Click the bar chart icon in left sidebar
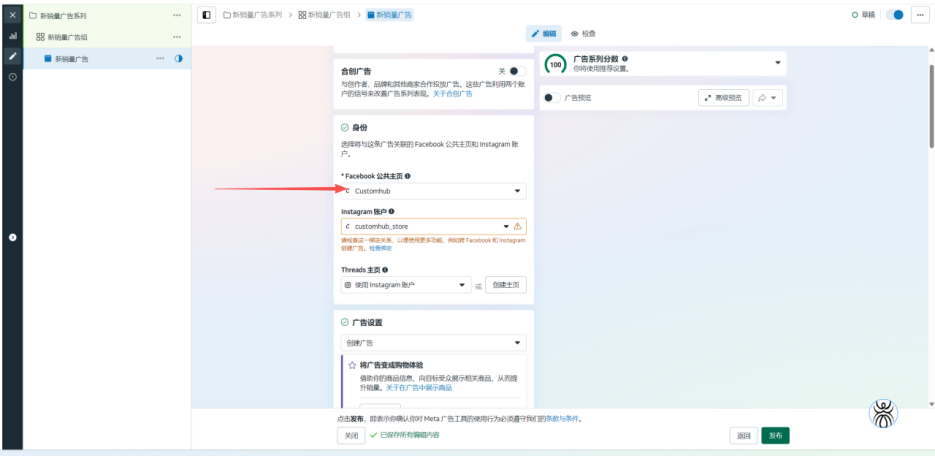The width and height of the screenshot is (935, 456). (x=12, y=36)
